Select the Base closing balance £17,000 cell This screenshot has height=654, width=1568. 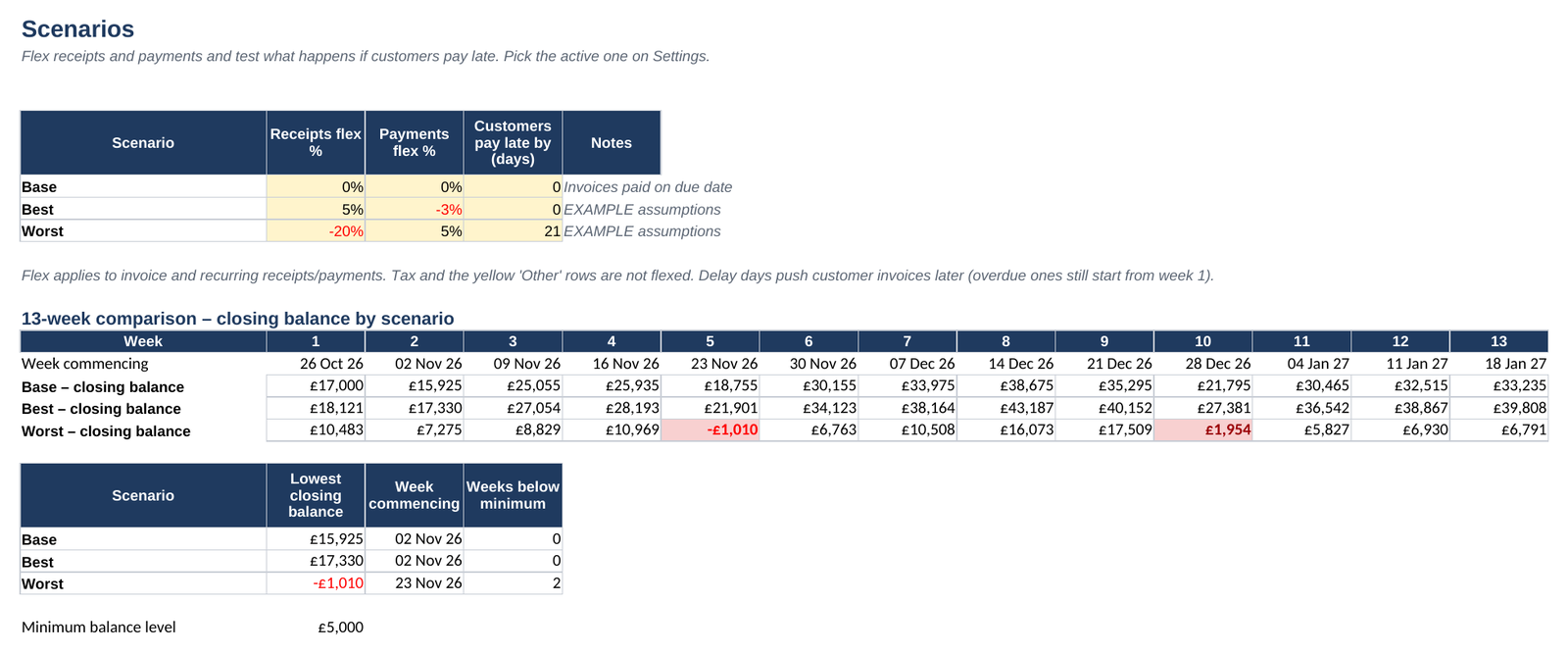[316, 385]
